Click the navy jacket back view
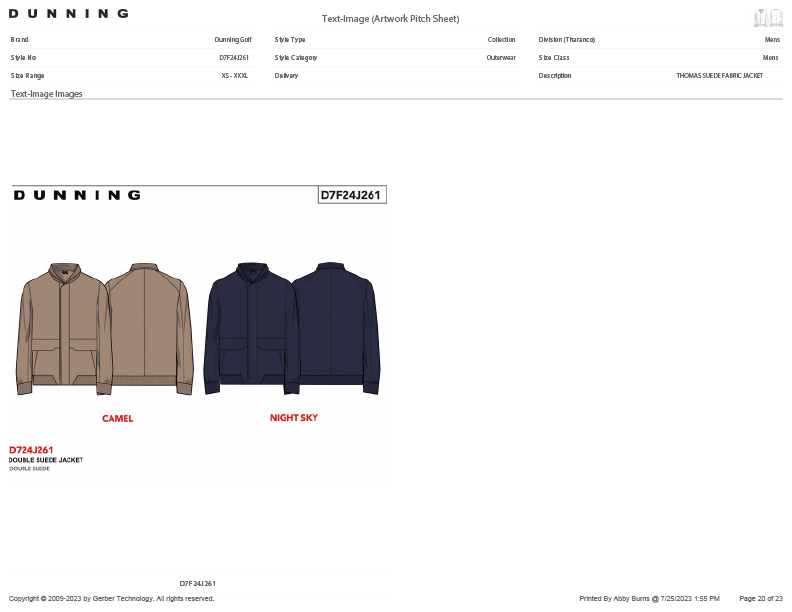The height and width of the screenshot is (612, 792). tap(337, 328)
